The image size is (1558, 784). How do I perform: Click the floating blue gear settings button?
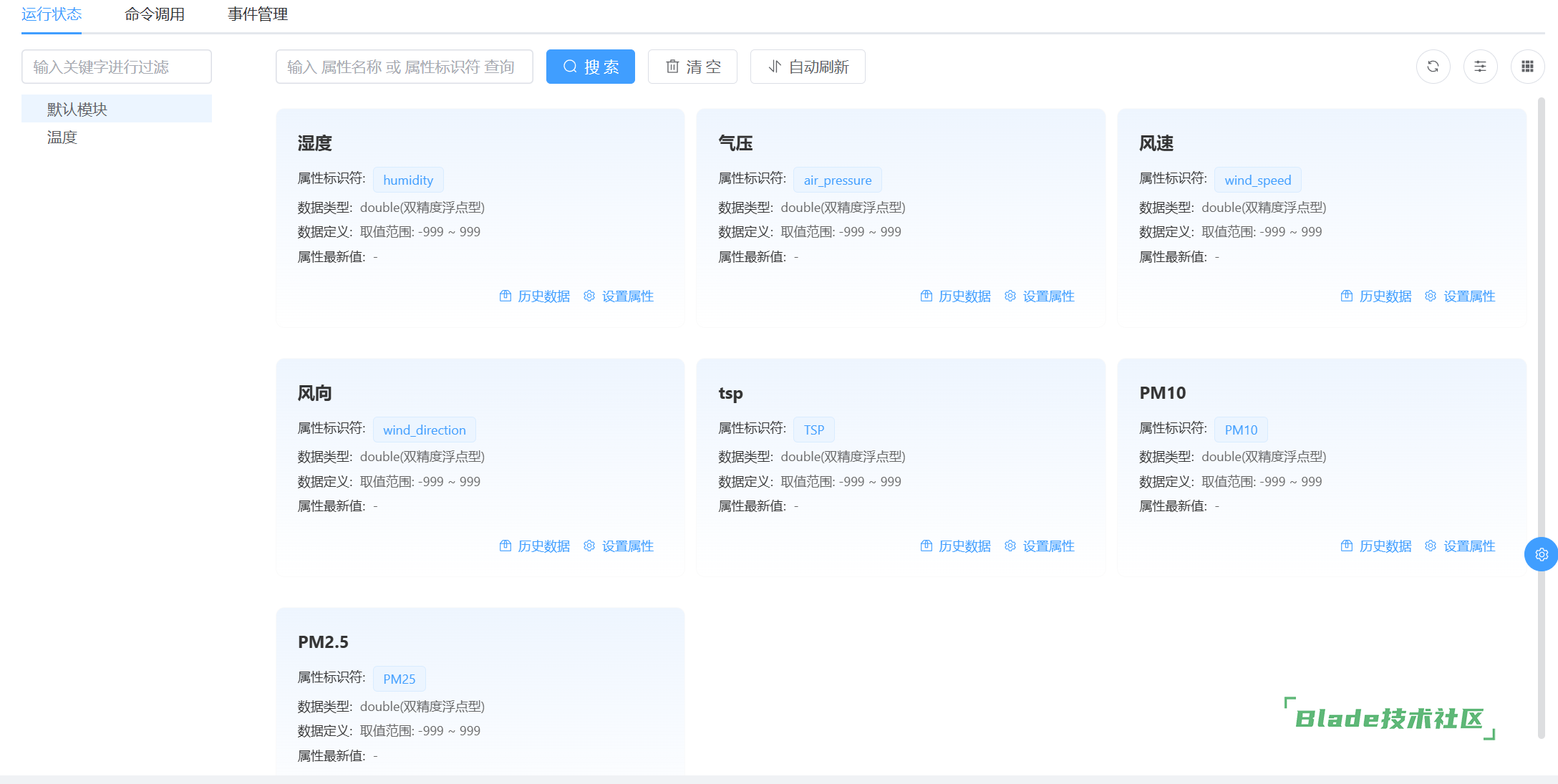[1542, 554]
